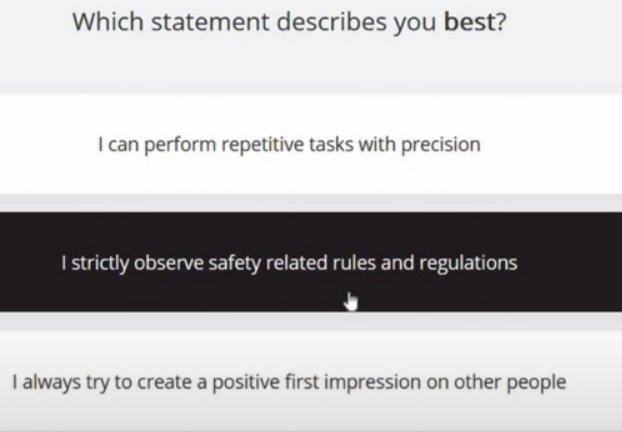Pick the positive first impression statement
The image size is (622, 432).
[311, 381]
